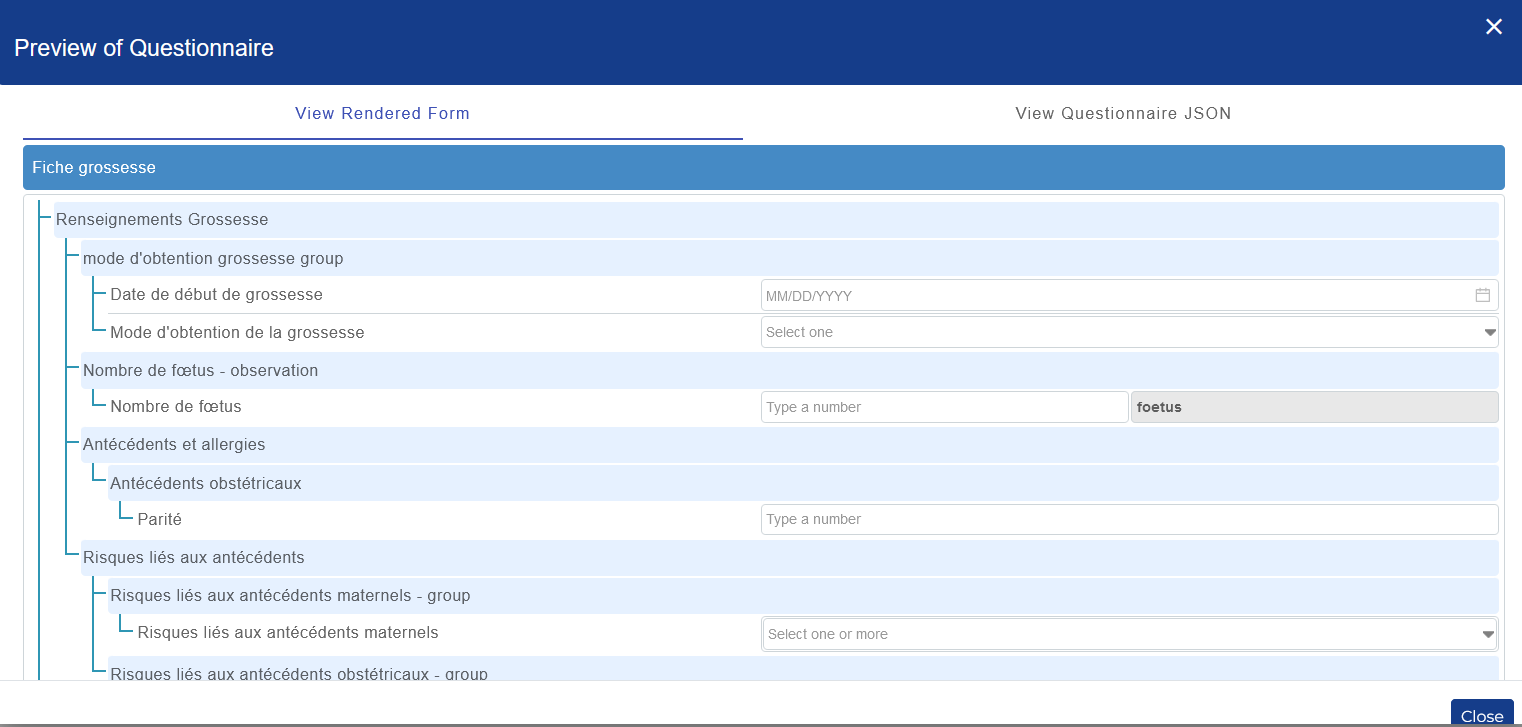Click the close X in the dialog header
The width and height of the screenshot is (1522, 727).
click(x=1494, y=27)
